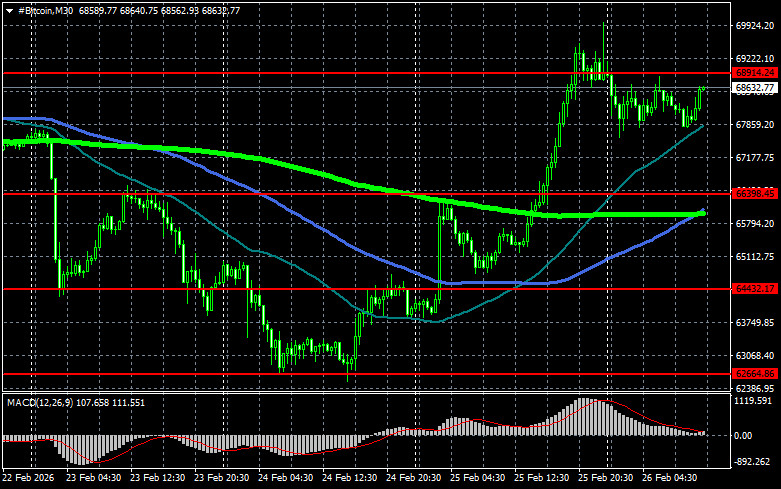Click the red 68914.24 price level label
The image size is (781, 489).
point(756,73)
